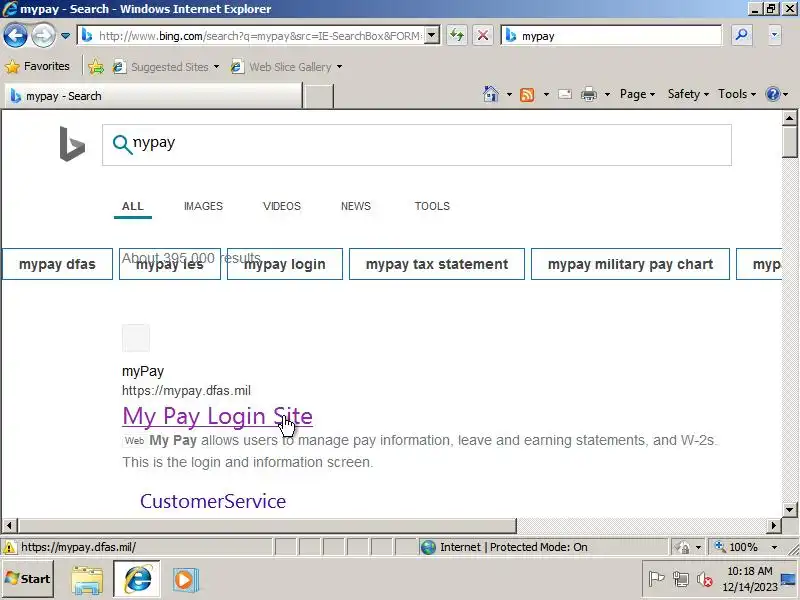The height and width of the screenshot is (600, 800).
Task: Click horizontal scrollbar right arrow
Action: click(x=774, y=525)
